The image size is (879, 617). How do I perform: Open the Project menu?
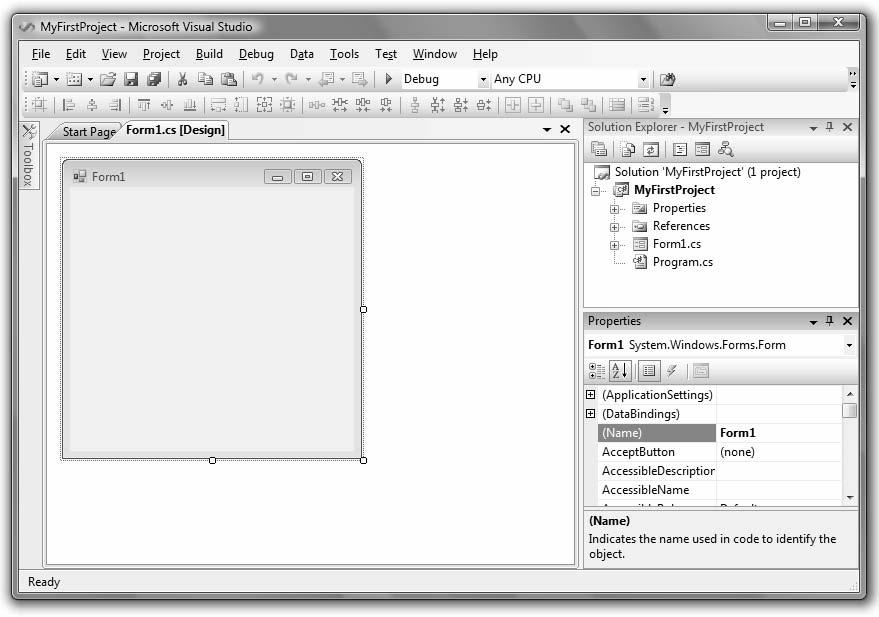[161, 54]
